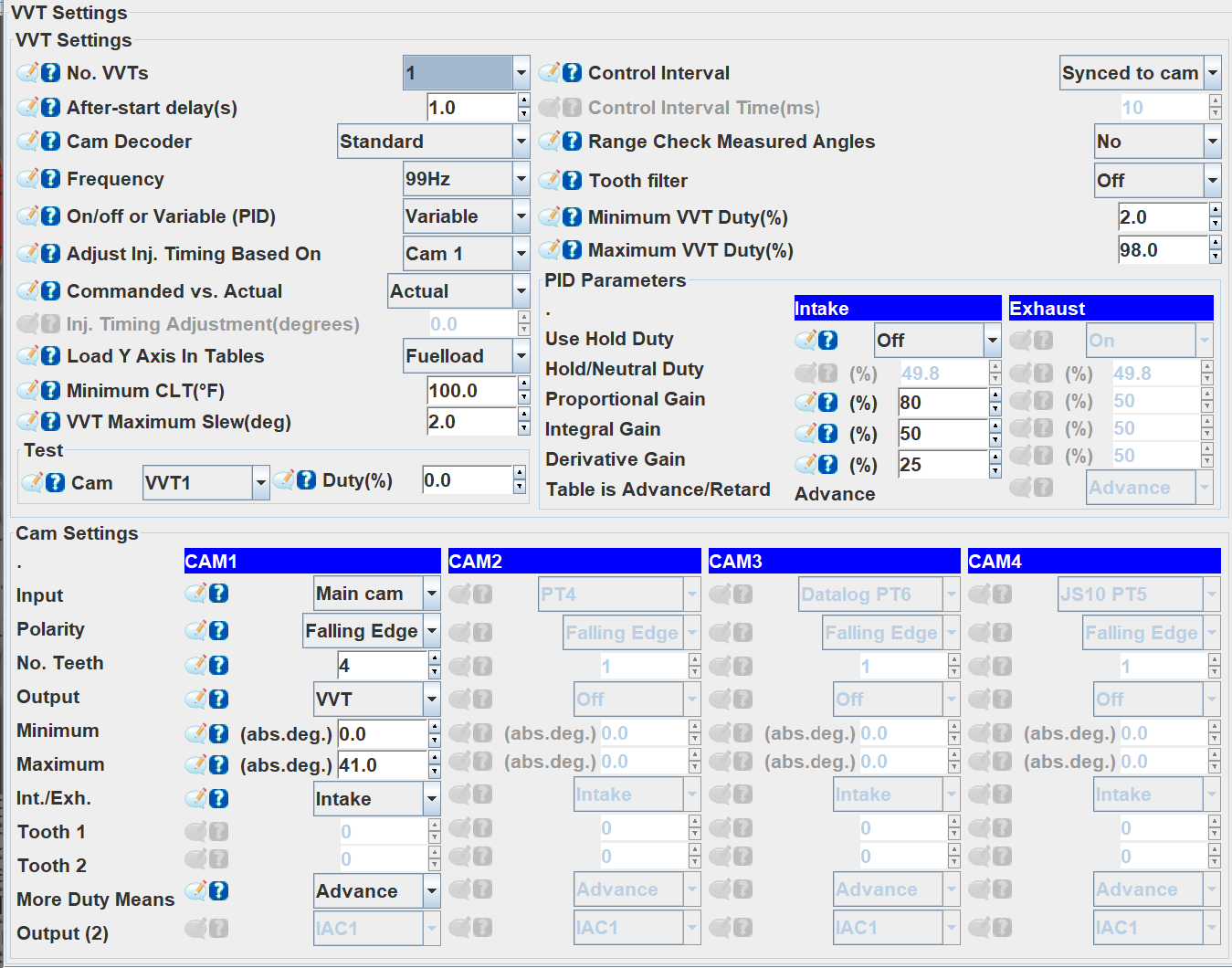Increase CAM1 No. Teeth value
The width and height of the screenshot is (1232, 968).
coord(435,658)
